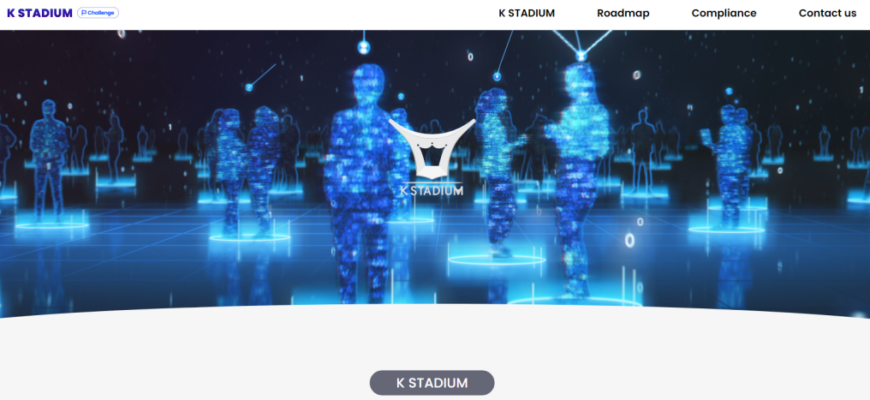
Task: Click the glowing node above the tallest right figure
Action: [x=581, y=55]
